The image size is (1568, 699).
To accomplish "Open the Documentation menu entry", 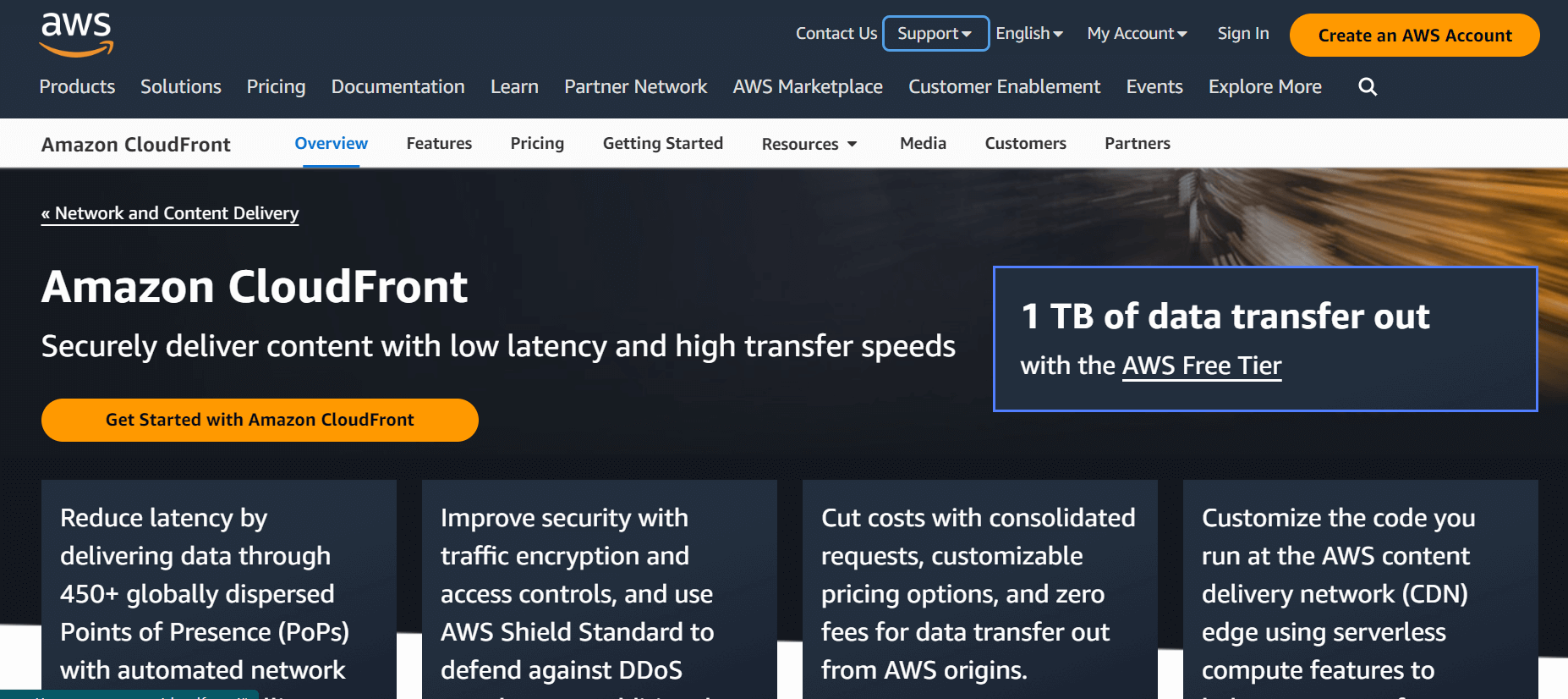I will [397, 86].
